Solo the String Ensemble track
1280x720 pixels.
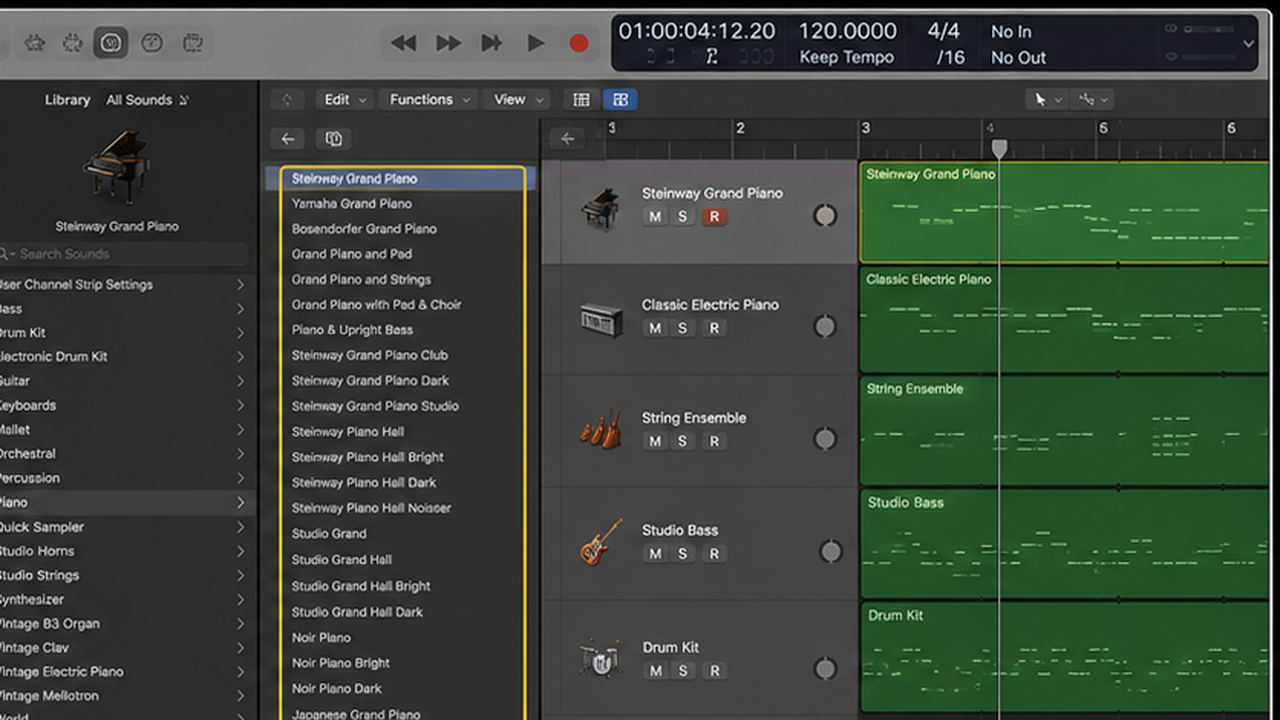pyautogui.click(x=683, y=441)
